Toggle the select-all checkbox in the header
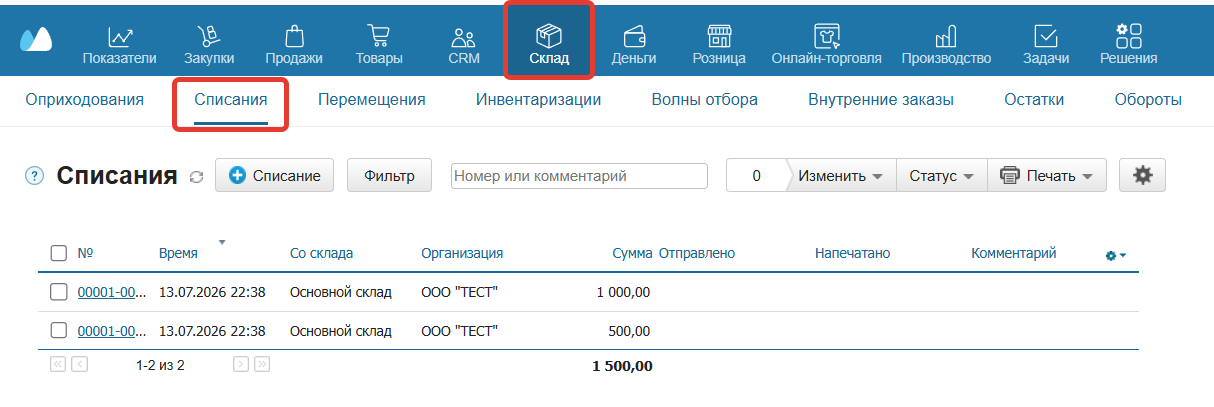1214x407 pixels. tap(59, 253)
